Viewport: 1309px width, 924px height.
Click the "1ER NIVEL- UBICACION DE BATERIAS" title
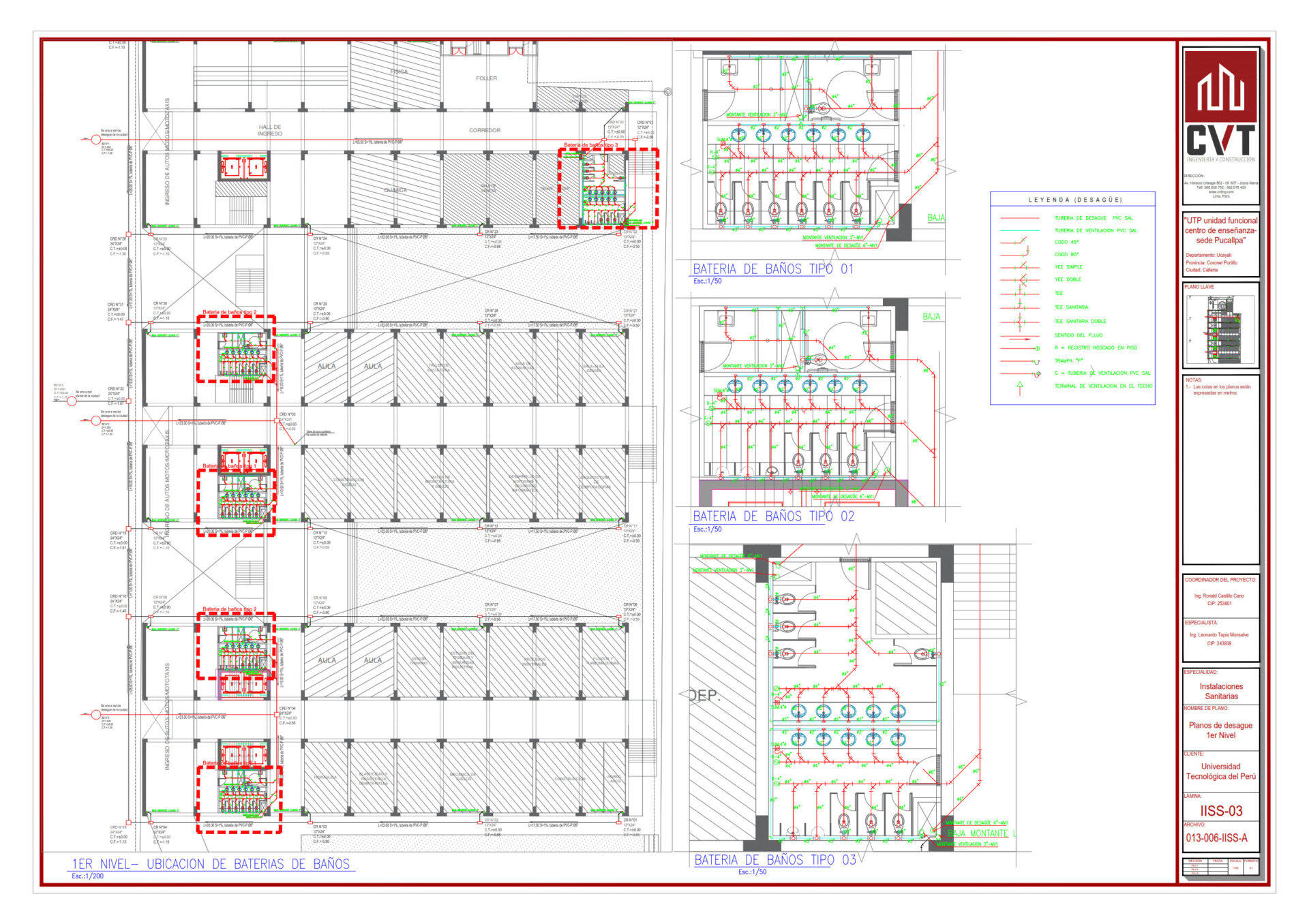211,864
